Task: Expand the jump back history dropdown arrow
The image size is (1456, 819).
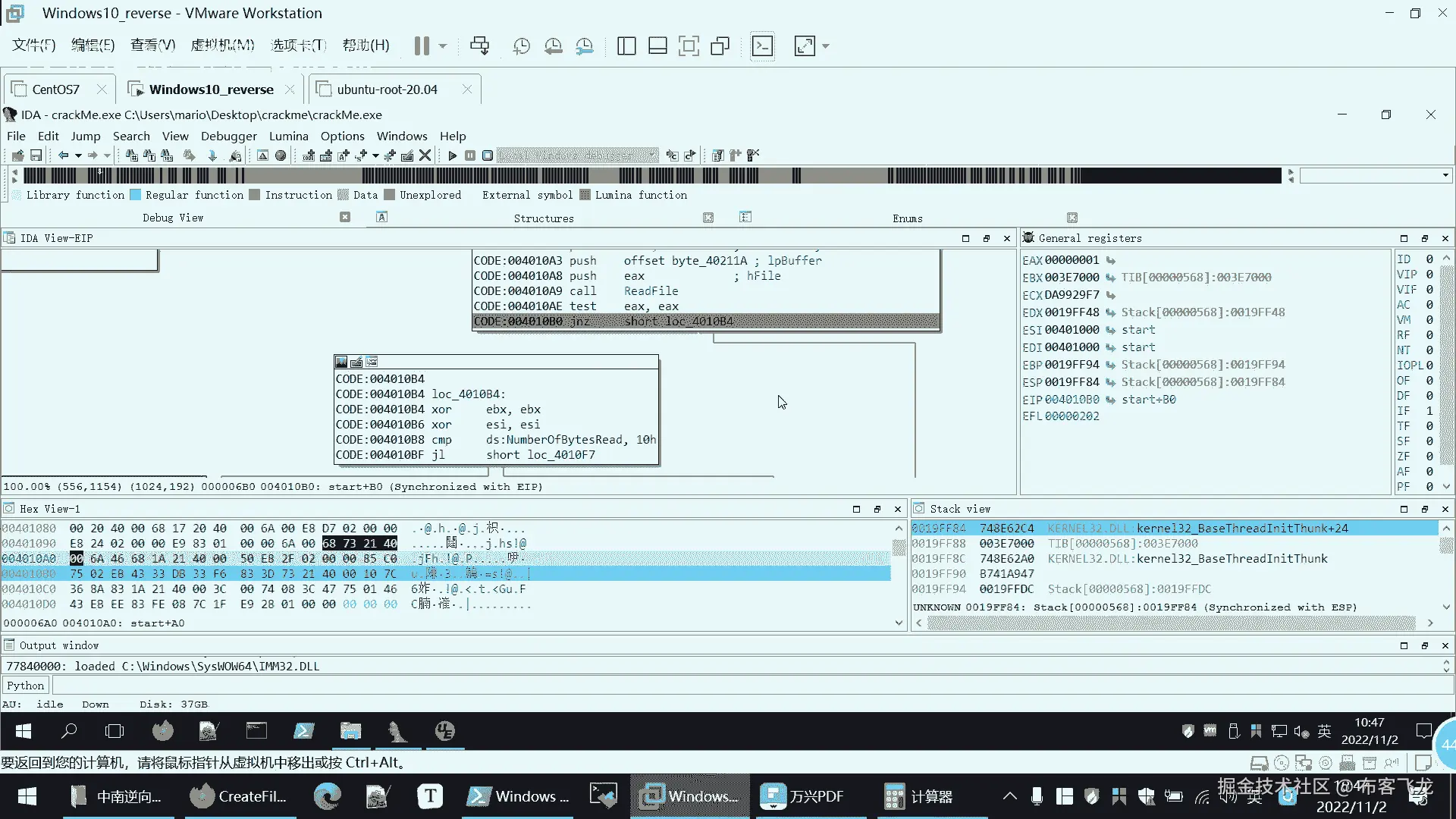Action: 78,155
